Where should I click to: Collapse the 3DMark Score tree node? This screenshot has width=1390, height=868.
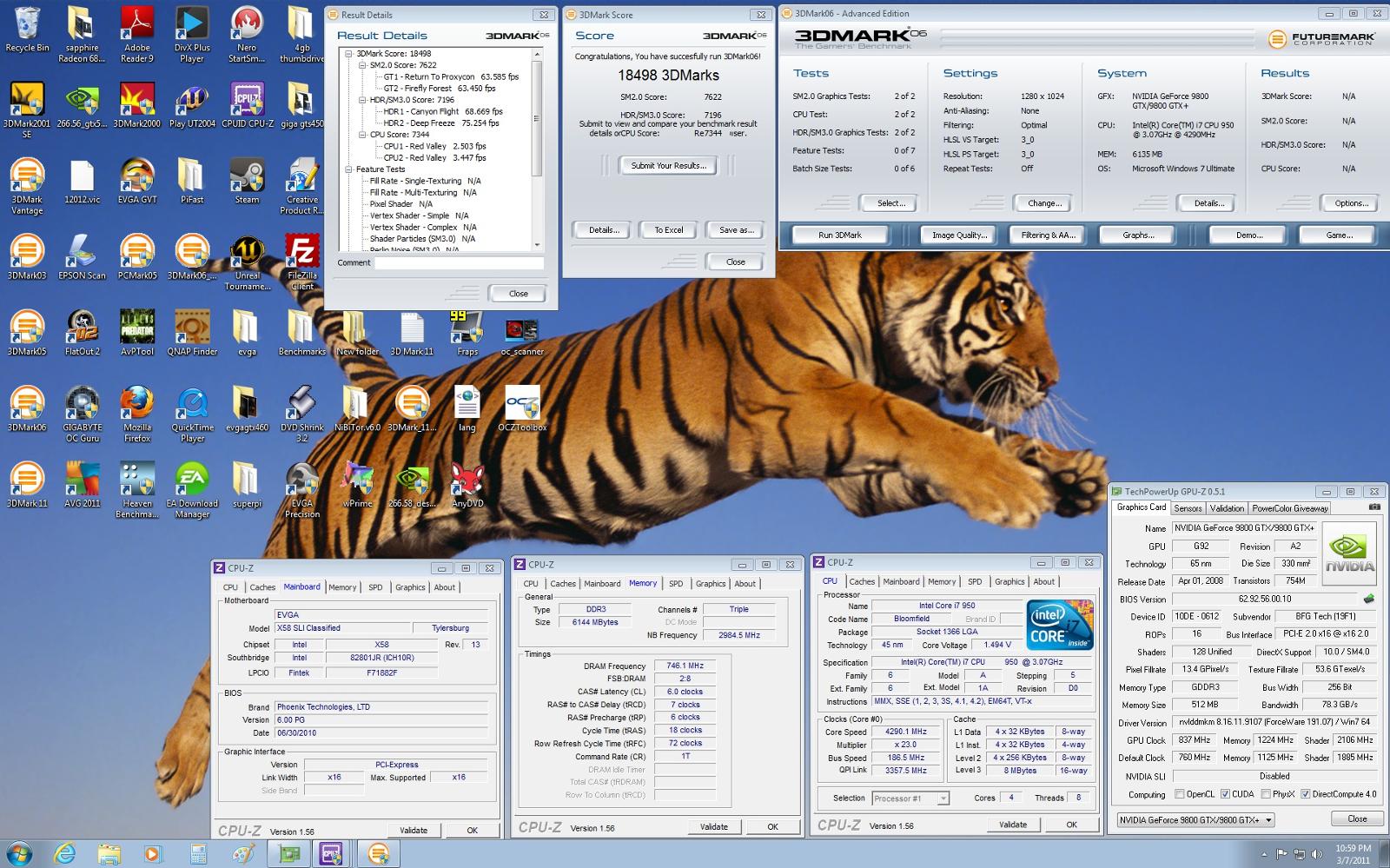tap(348, 54)
